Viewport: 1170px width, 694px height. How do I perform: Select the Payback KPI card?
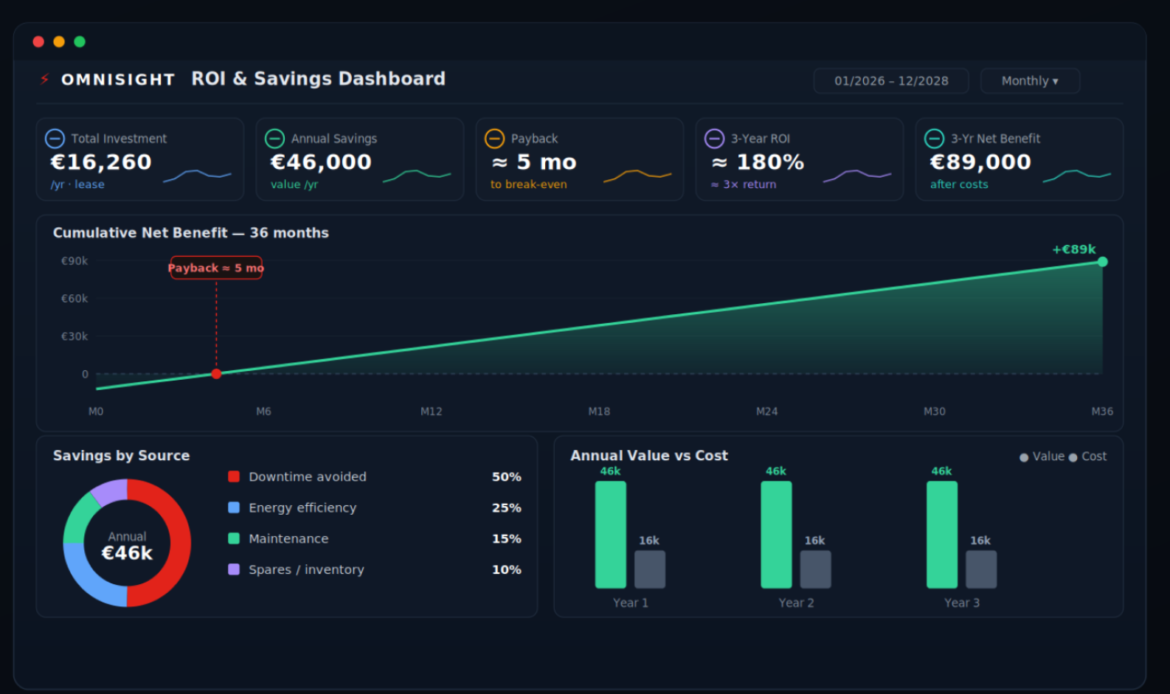click(x=580, y=159)
